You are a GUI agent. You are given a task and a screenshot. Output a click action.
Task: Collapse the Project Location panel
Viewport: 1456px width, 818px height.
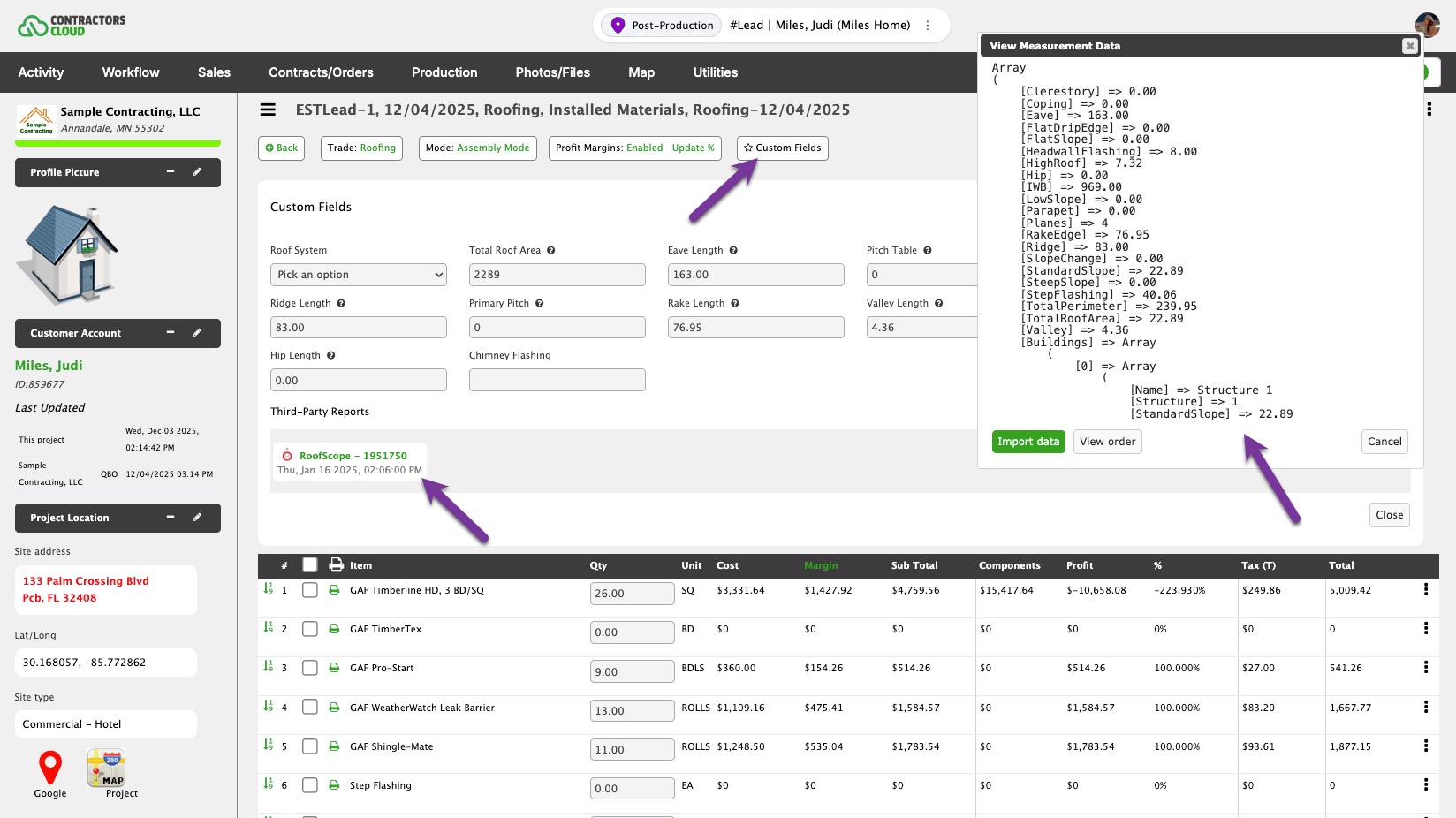(x=171, y=518)
